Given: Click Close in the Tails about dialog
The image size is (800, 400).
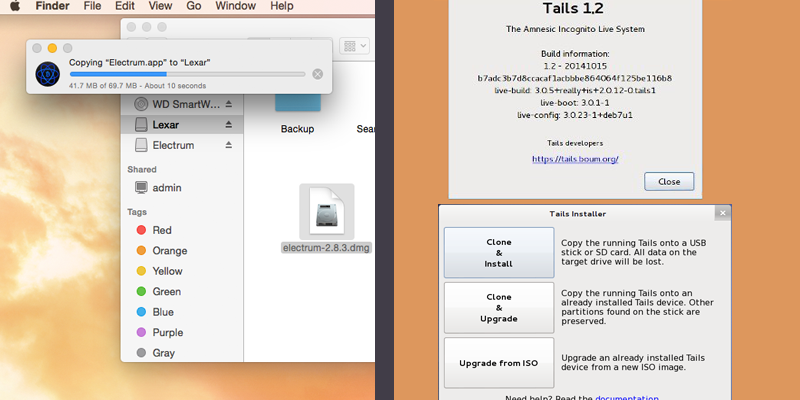Looking at the screenshot, I should coord(669,182).
